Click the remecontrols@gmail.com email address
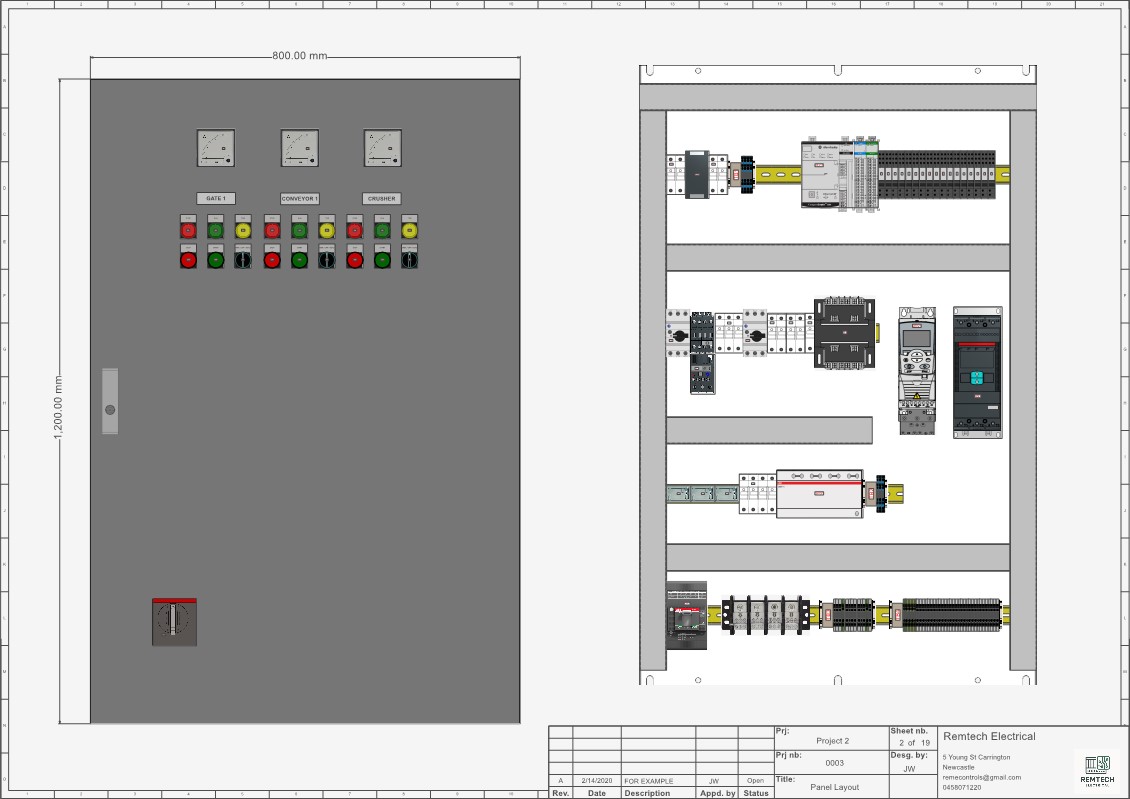Viewport: 1130px width, 799px height. (x=982, y=777)
